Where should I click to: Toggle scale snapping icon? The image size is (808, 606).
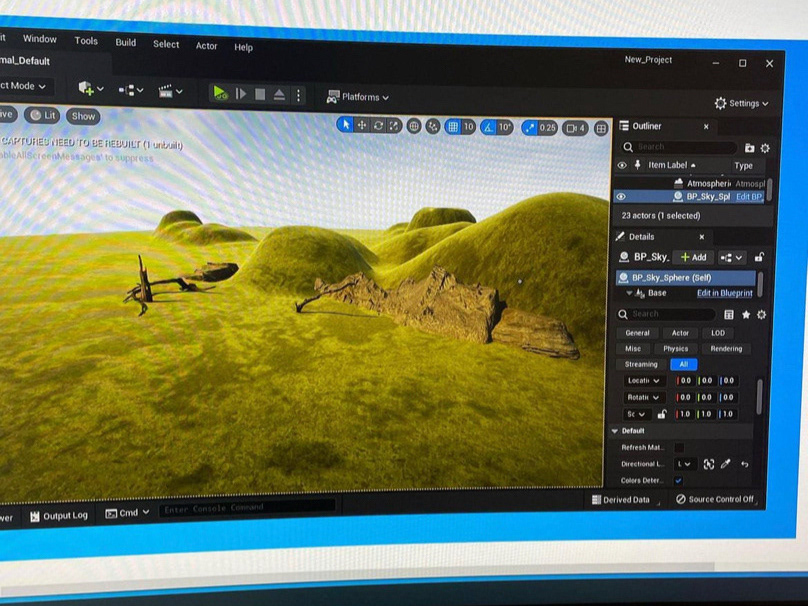(529, 128)
